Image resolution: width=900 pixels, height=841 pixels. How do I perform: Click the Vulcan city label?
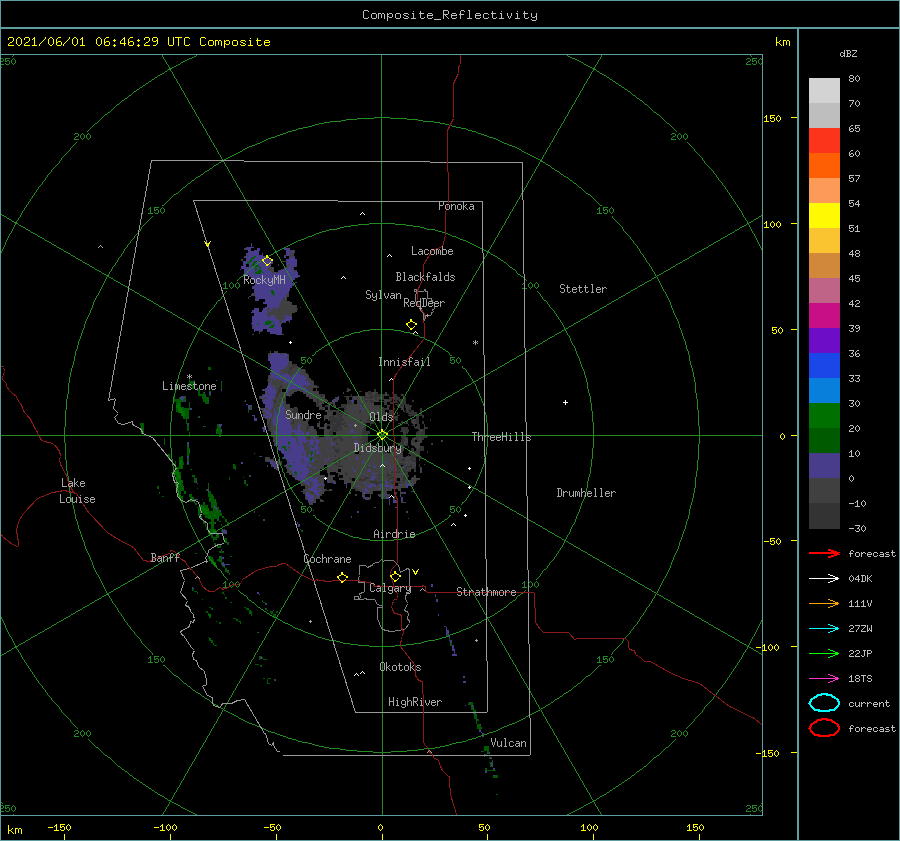[x=509, y=743]
